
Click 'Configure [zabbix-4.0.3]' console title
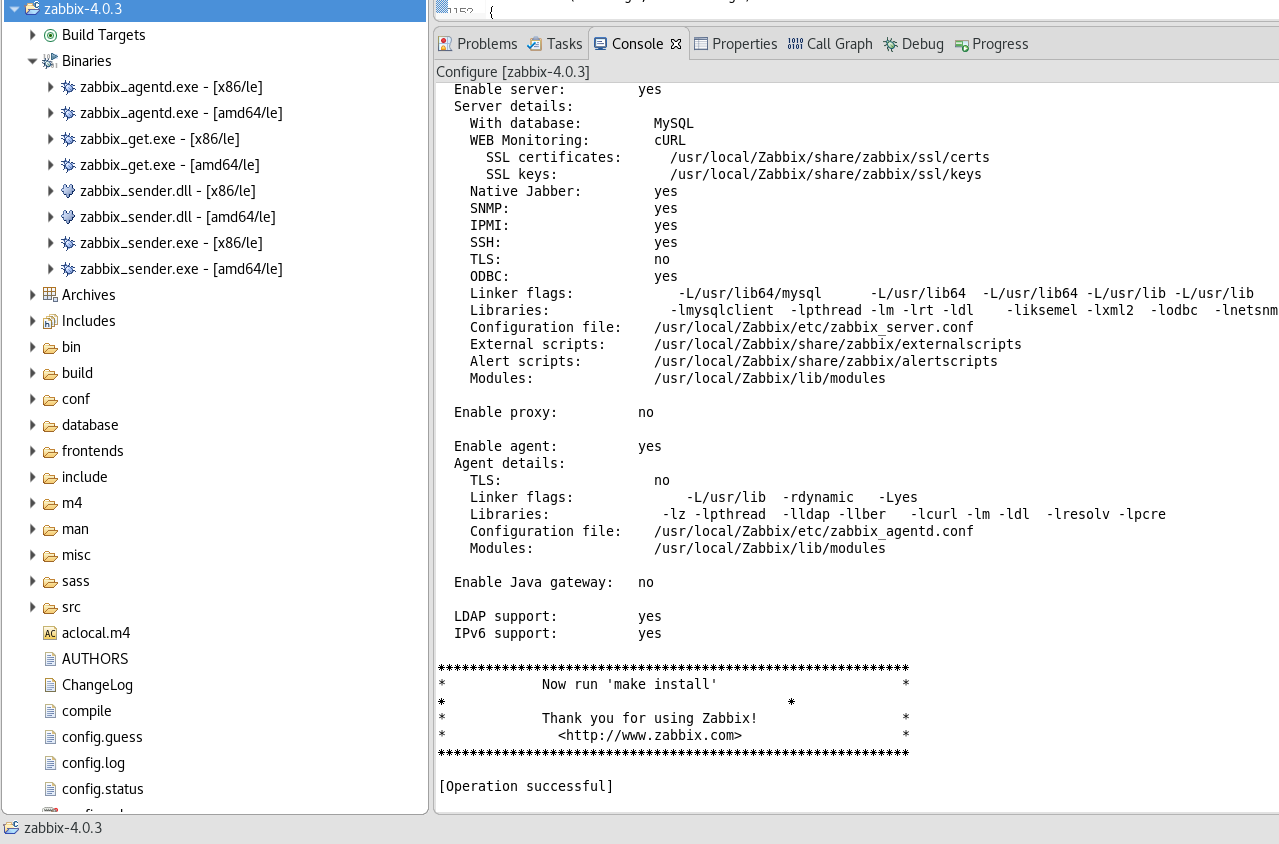[513, 72]
